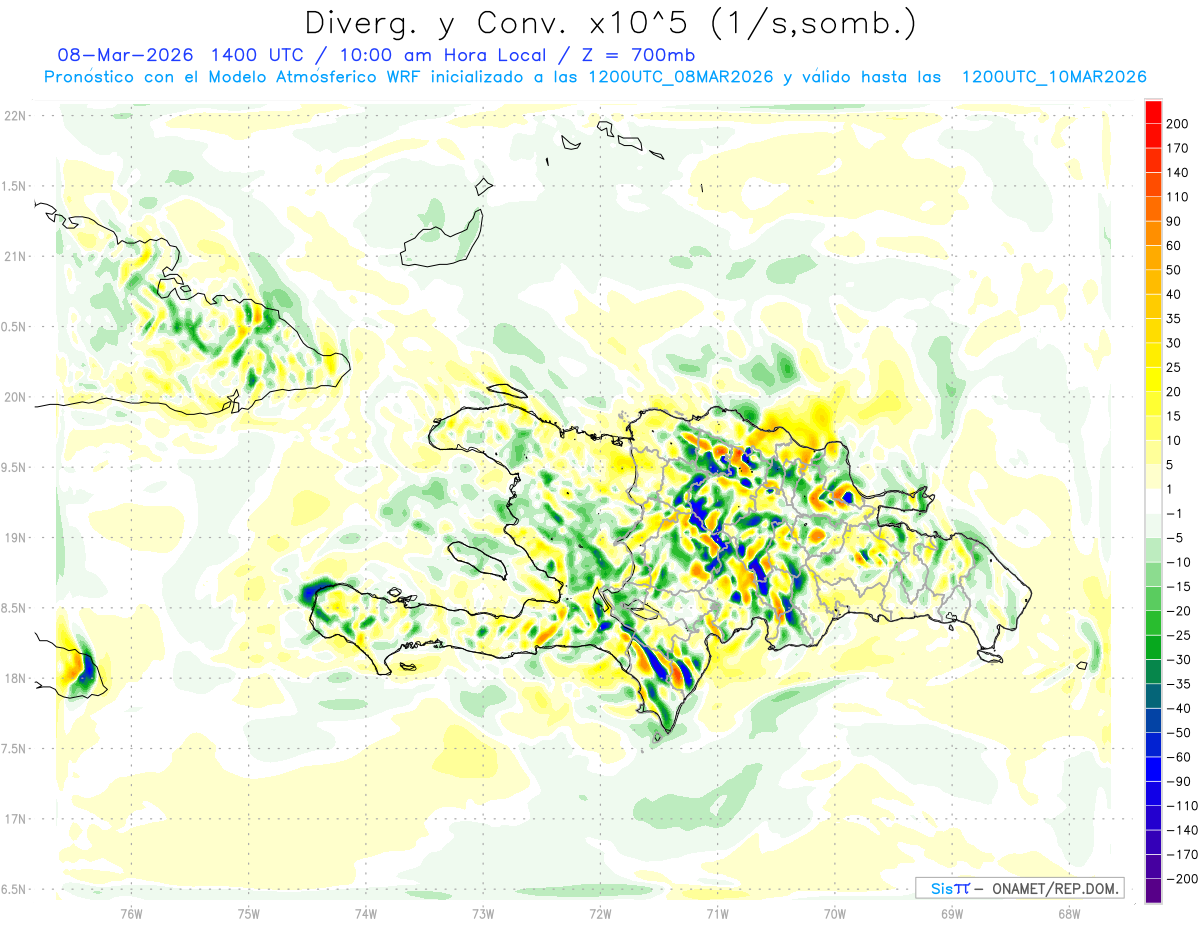This screenshot has width=1200, height=927.
Task: Click the '76W' longitude label
Action: pos(131,914)
